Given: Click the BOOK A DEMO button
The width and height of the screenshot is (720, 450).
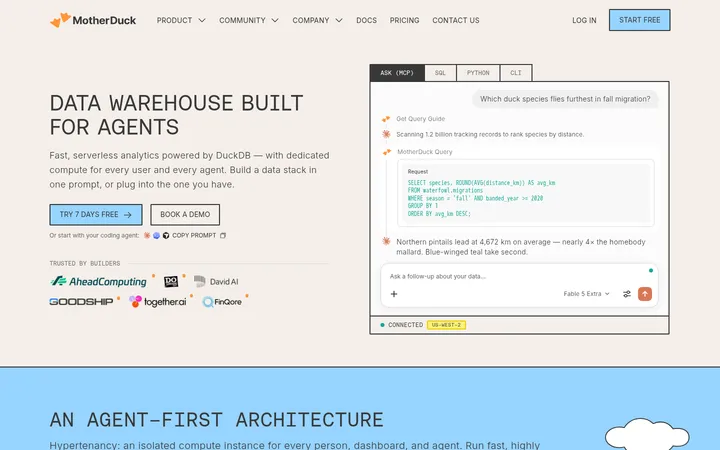Looking at the screenshot, I should click(x=185, y=215).
